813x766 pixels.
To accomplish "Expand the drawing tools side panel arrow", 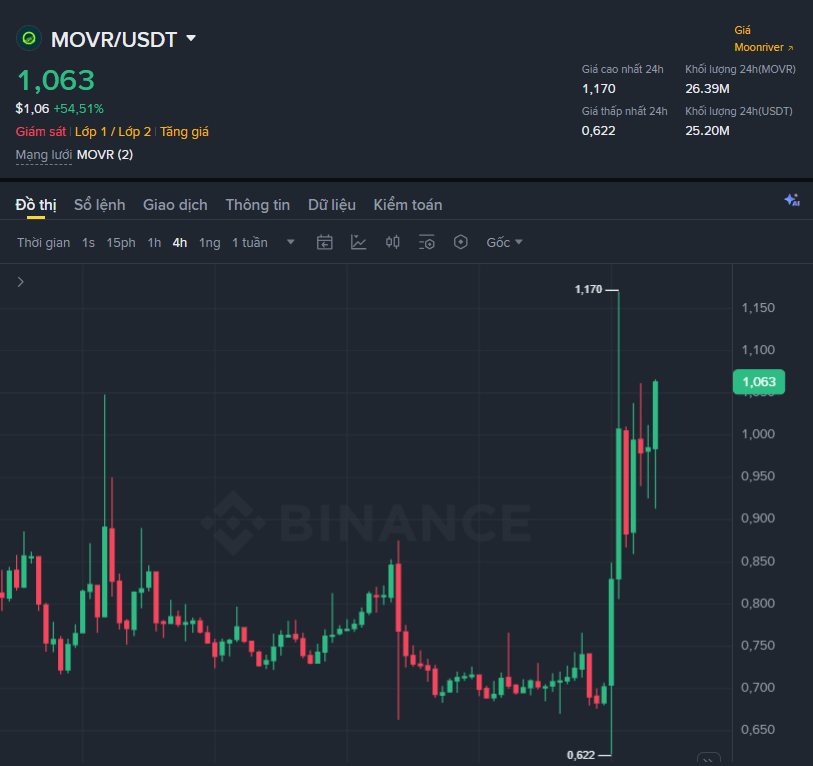I will (21, 282).
